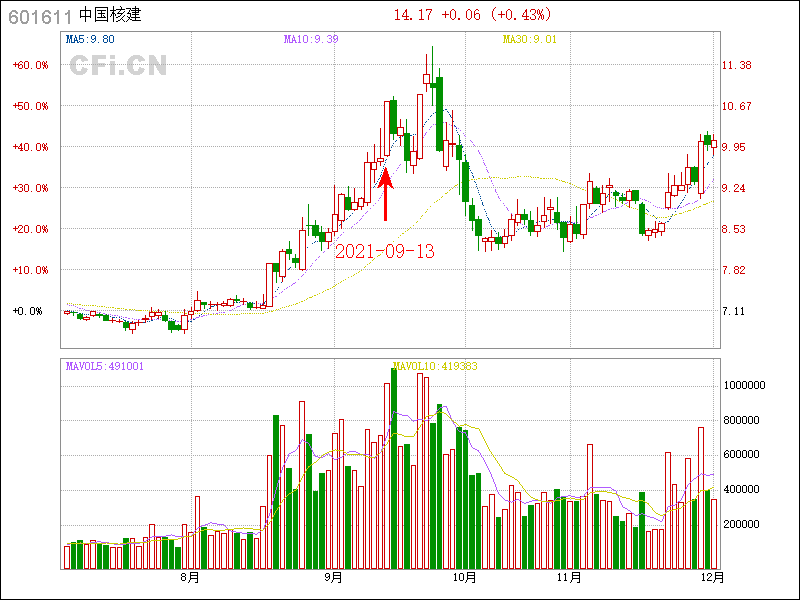Click the MA30:9.01 indicator label
Viewport: 800px width, 600px height.
(x=529, y=40)
